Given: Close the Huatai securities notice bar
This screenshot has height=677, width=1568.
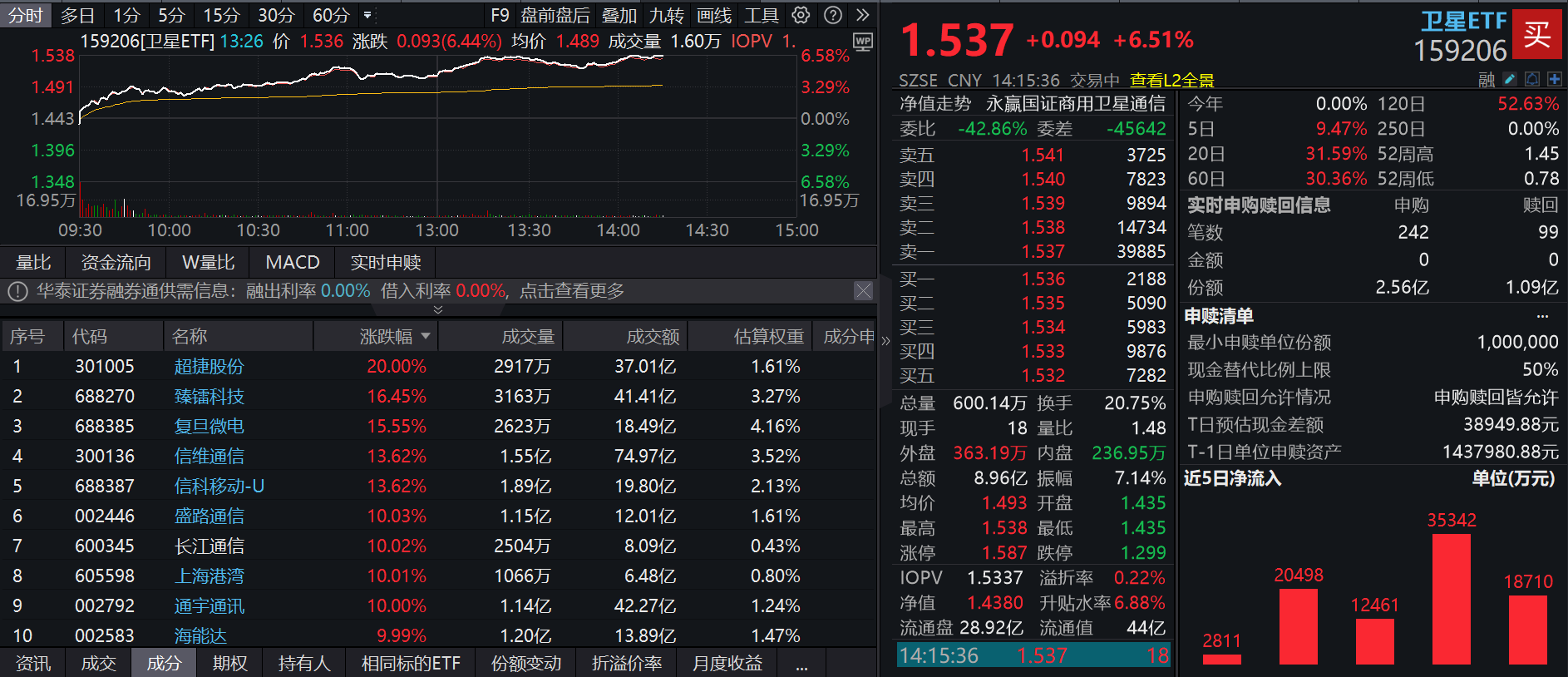Looking at the screenshot, I should [x=863, y=290].
